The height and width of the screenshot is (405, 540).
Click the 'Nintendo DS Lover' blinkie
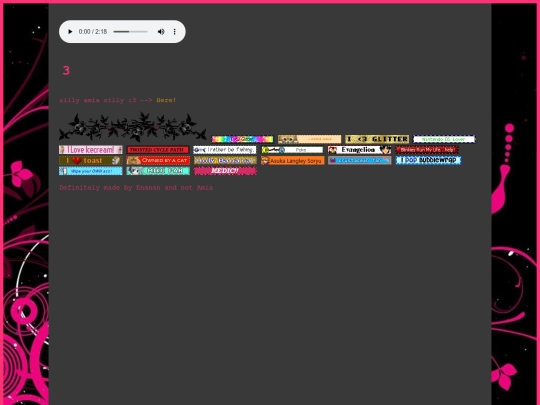click(x=444, y=139)
